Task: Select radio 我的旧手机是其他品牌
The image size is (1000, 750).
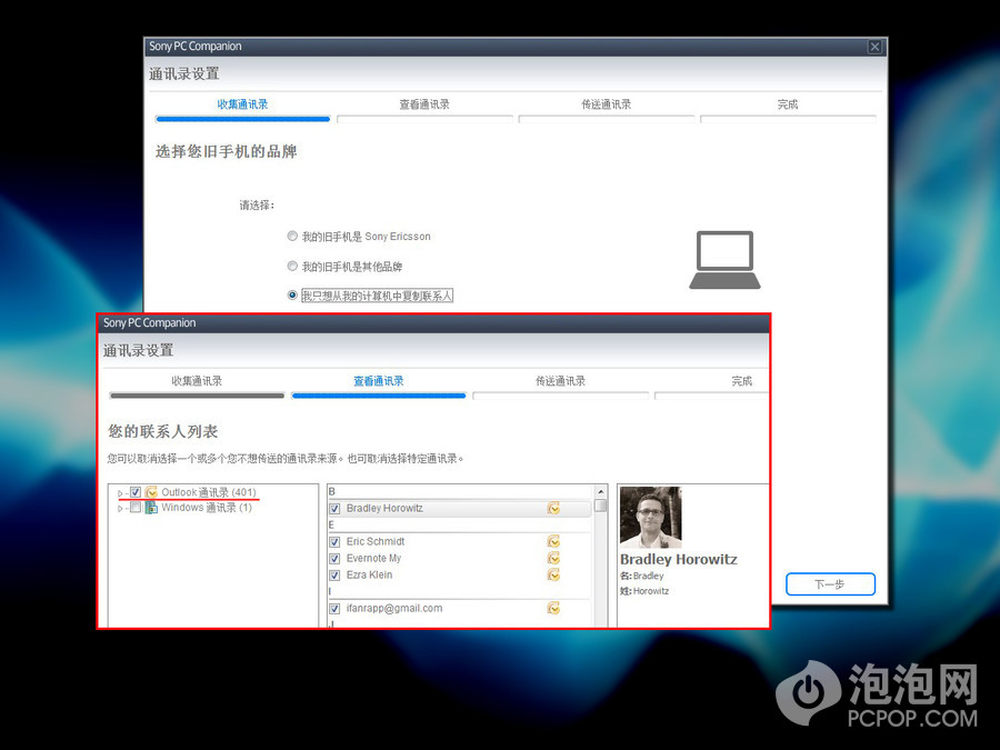Action: coord(292,266)
